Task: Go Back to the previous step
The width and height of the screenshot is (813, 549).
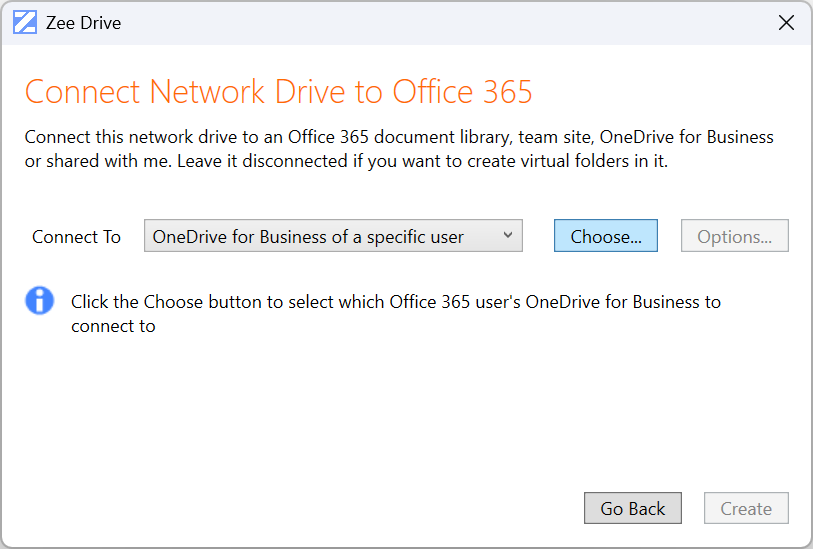Action: 632,508
